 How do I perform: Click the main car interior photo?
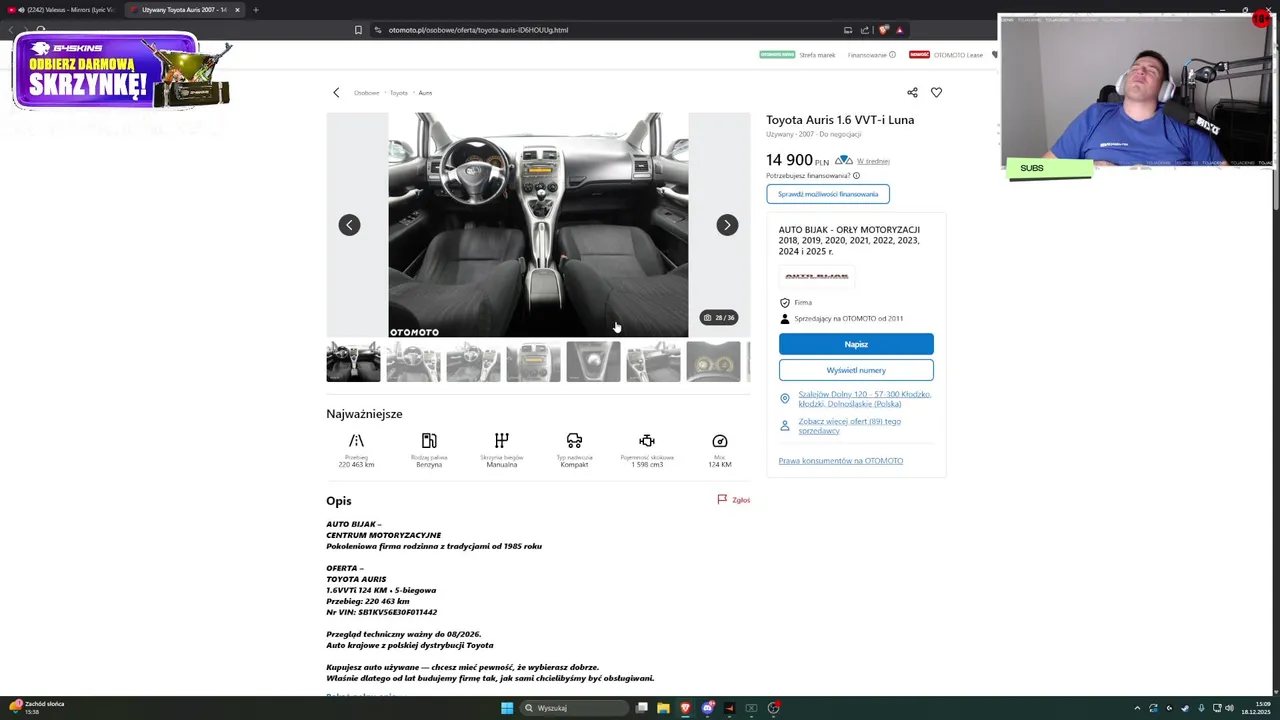538,225
